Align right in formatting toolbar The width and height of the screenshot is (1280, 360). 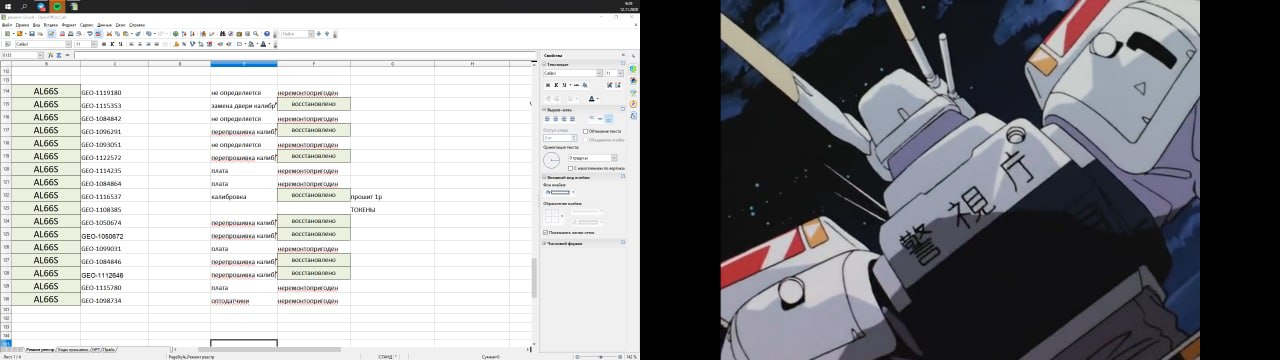[x=148, y=44]
